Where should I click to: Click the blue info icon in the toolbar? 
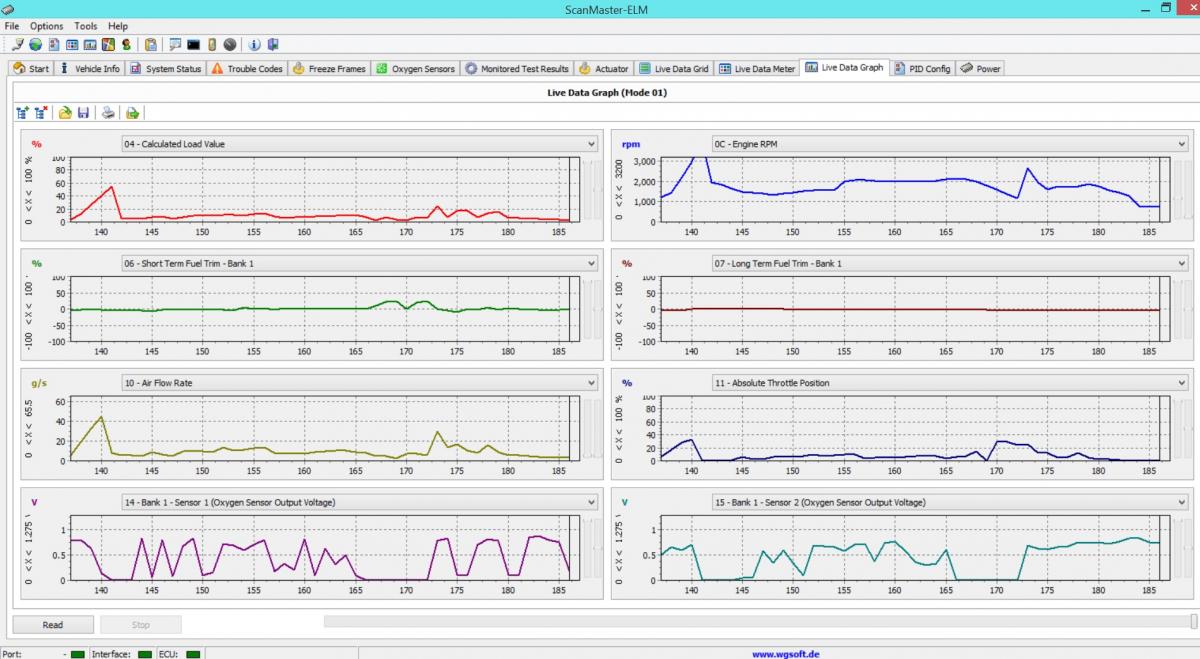pyautogui.click(x=254, y=44)
